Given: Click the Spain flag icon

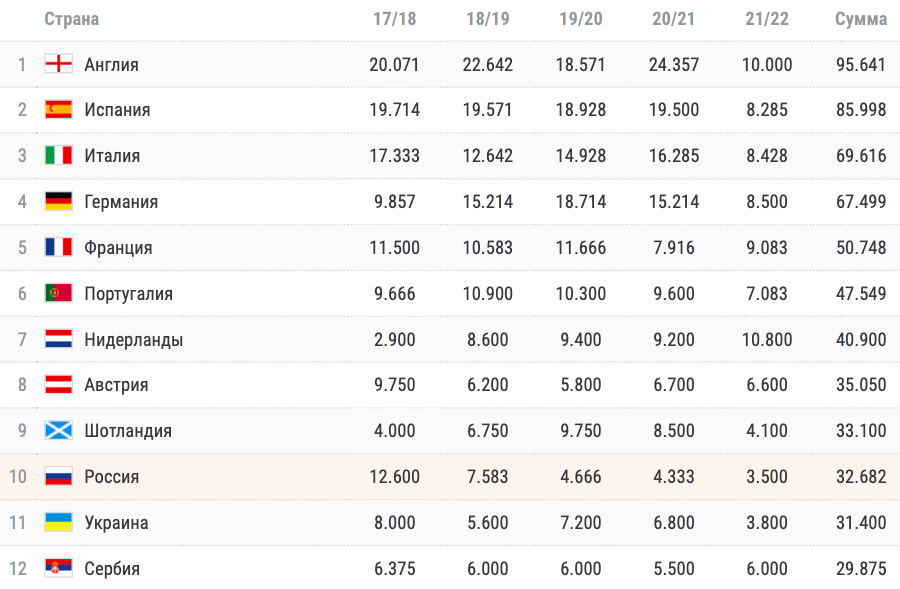Looking at the screenshot, I should [59, 110].
